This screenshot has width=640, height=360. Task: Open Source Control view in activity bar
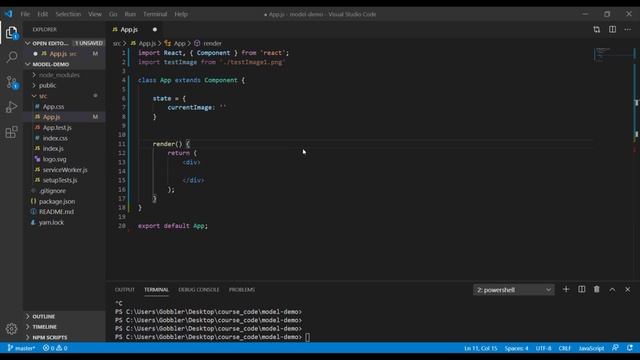point(12,82)
